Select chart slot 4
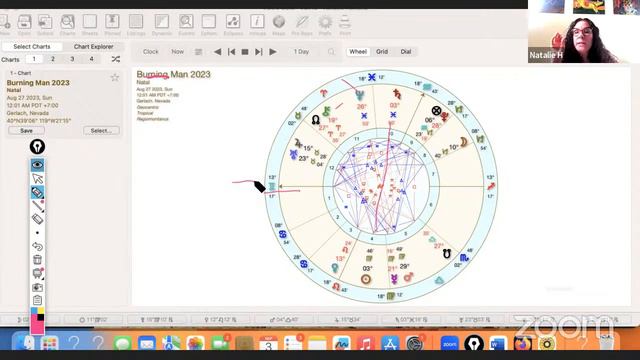Viewport: 640px width, 360px height. pos(91,59)
